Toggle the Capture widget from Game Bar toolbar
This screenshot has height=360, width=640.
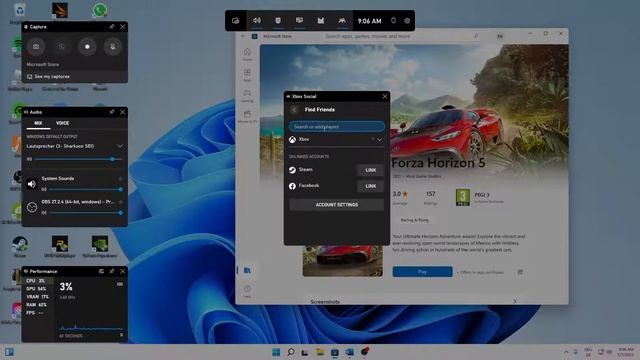coord(278,20)
